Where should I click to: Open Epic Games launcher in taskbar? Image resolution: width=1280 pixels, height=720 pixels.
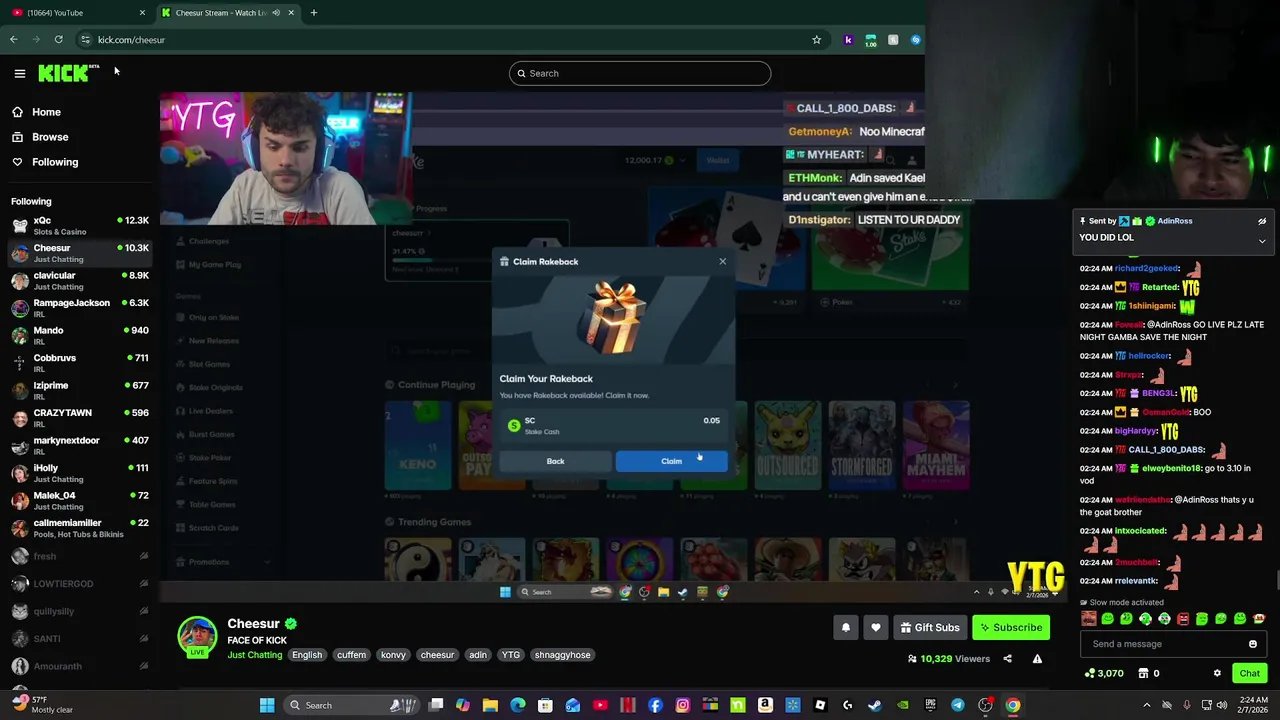(930, 705)
